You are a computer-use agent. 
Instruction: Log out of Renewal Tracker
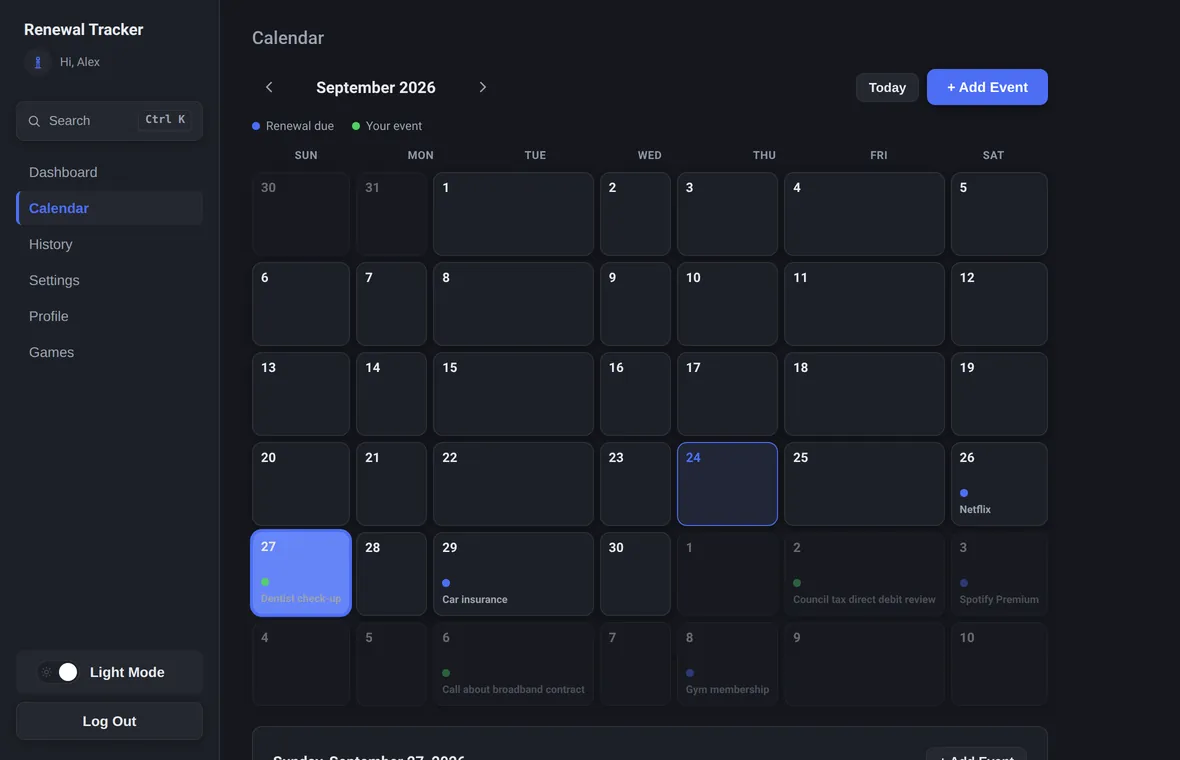coord(109,721)
